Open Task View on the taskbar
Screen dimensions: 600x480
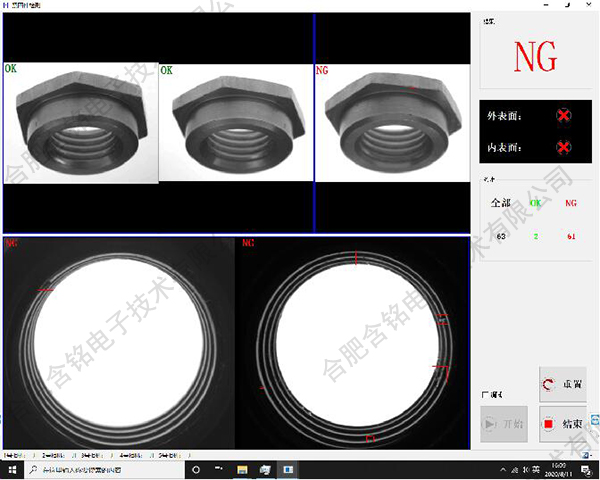pos(219,469)
